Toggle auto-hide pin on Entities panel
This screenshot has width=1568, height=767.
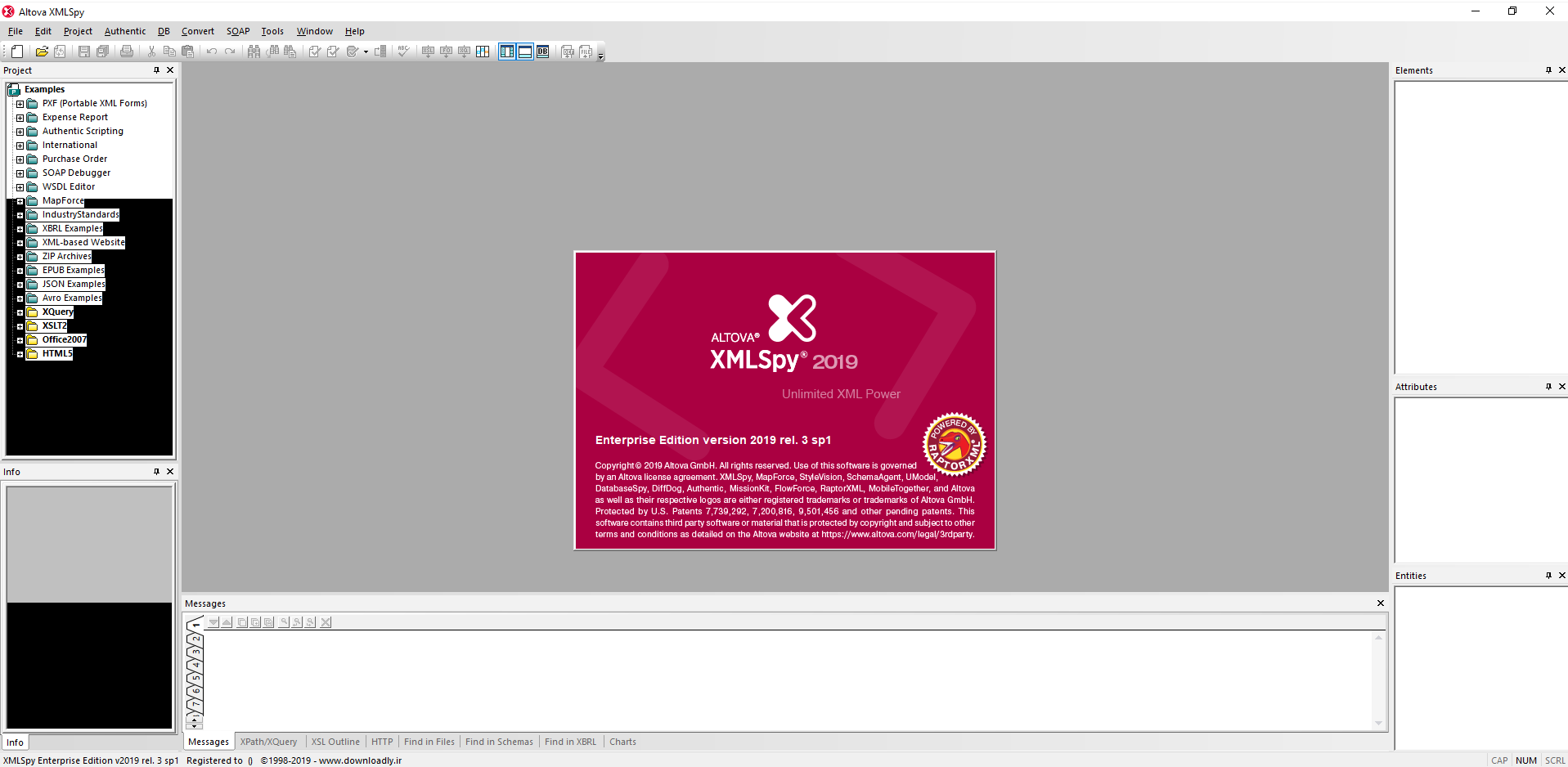1548,576
